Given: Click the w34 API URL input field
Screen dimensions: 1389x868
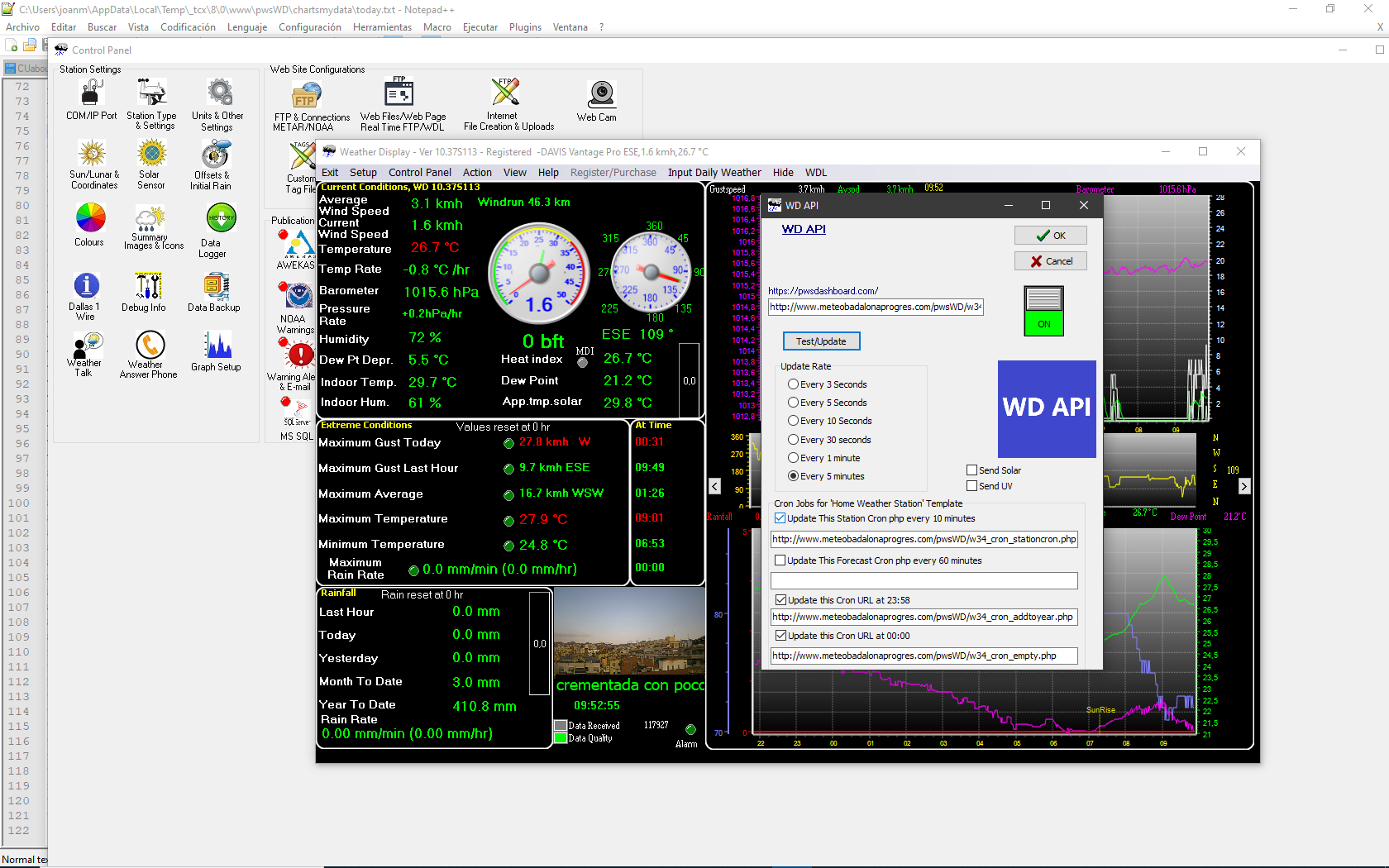Looking at the screenshot, I should pyautogui.click(x=876, y=307).
